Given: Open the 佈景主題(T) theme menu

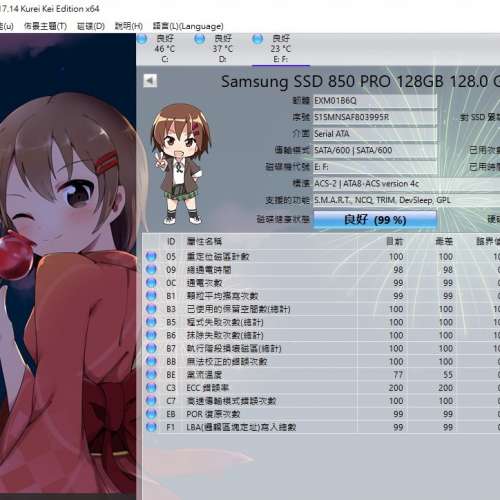Looking at the screenshot, I should (45, 26).
